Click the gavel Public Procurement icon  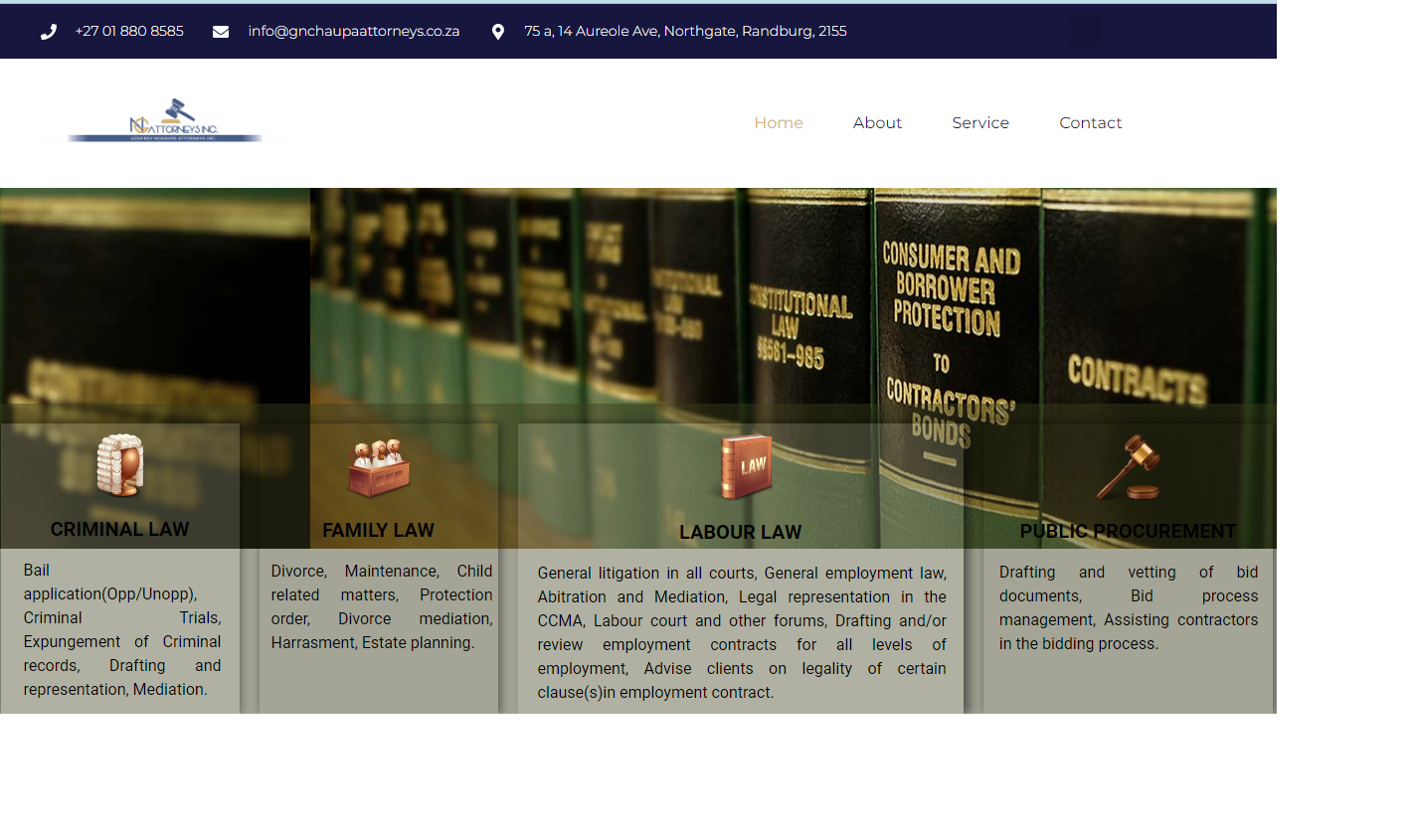click(1129, 466)
